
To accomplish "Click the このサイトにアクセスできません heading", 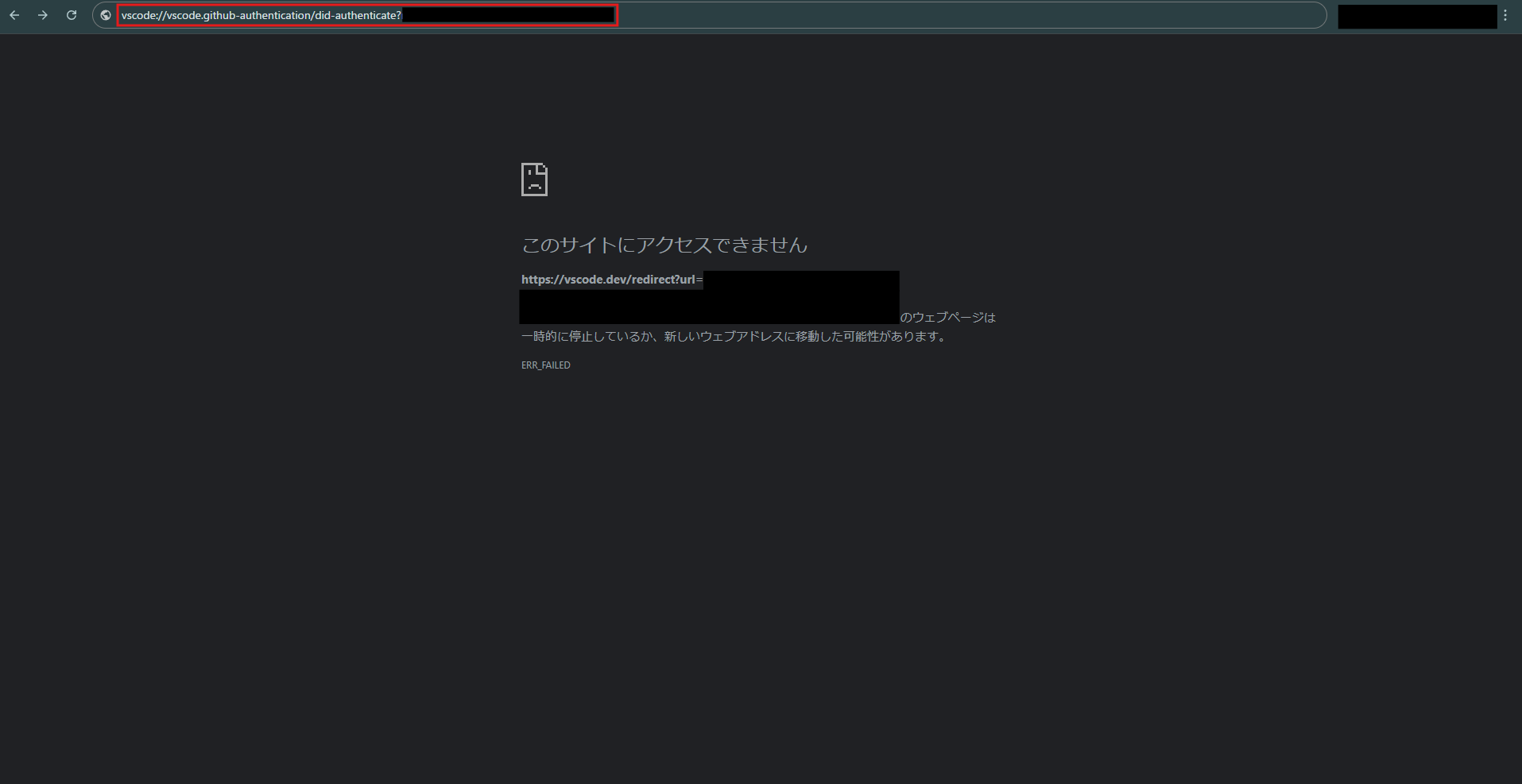I will [664, 245].
